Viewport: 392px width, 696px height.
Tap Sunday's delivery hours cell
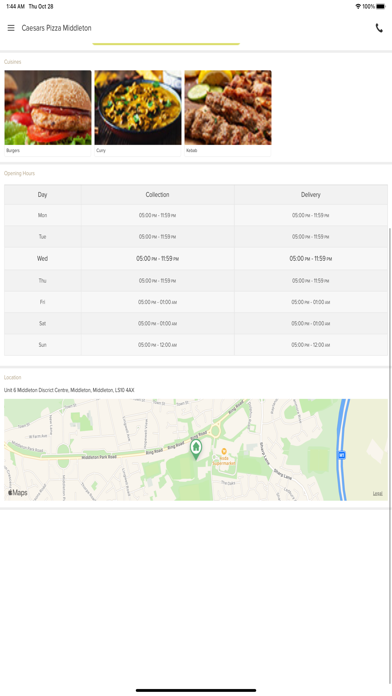[x=311, y=344]
